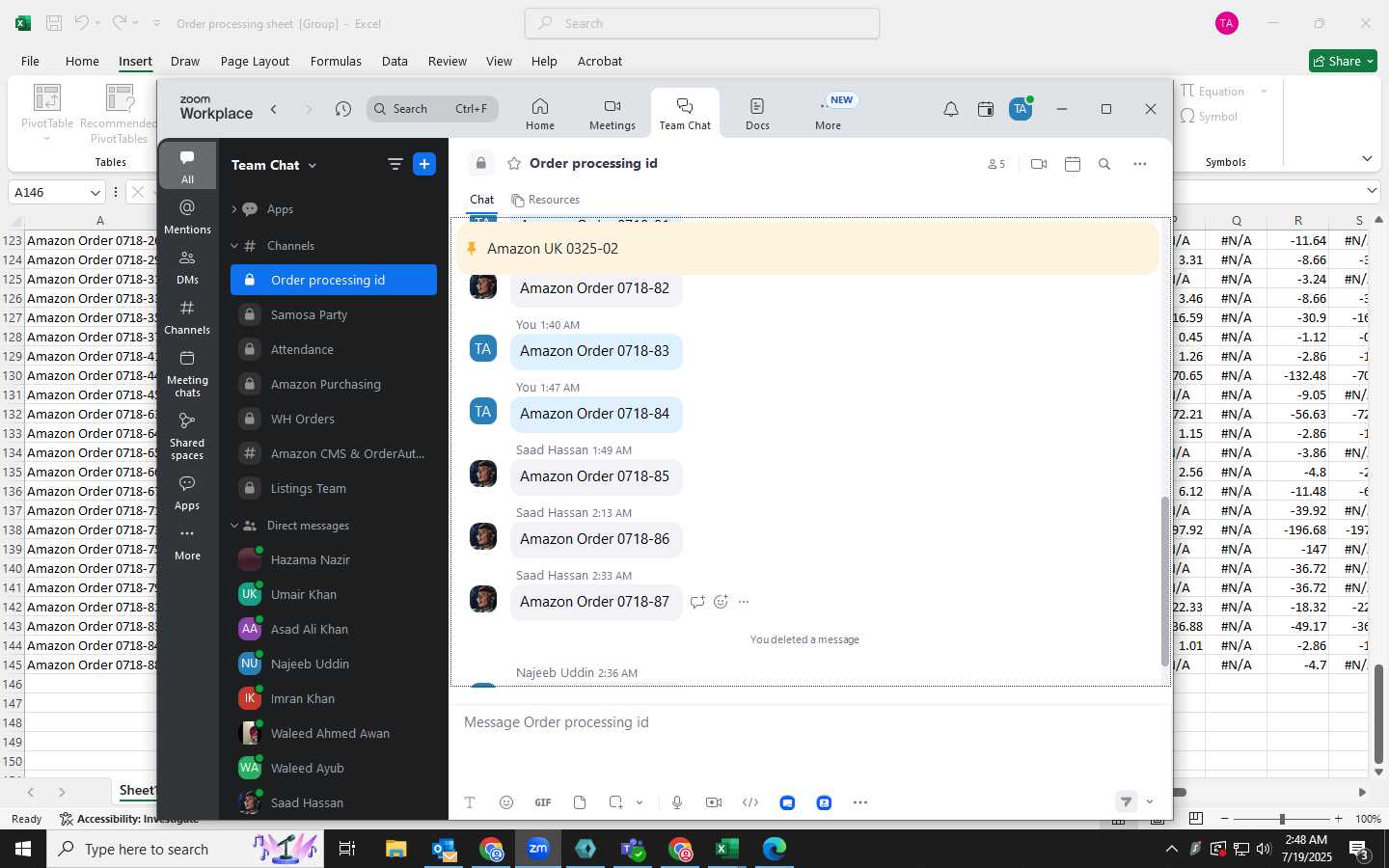
Task: Collapse the Direct messages section
Action: point(233,526)
